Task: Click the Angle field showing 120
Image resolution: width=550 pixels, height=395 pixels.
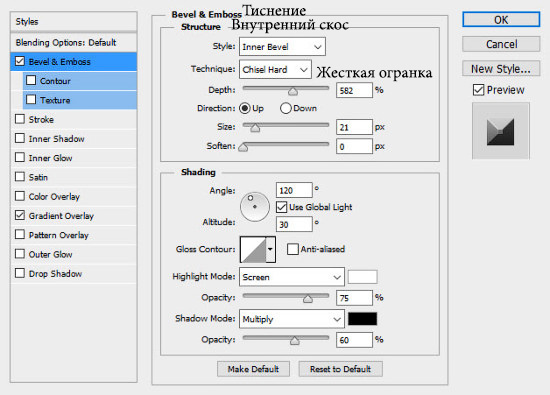Action: point(294,190)
